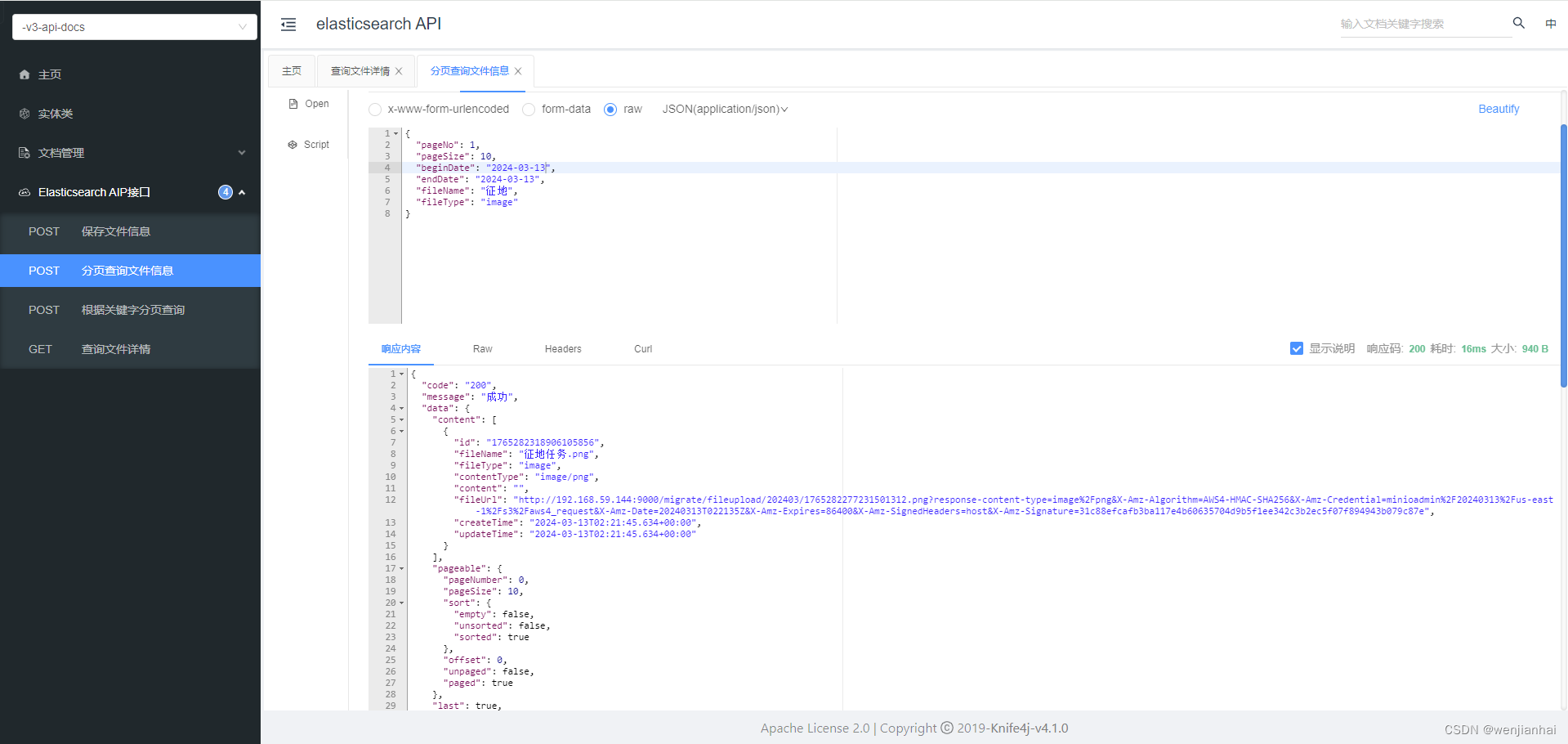1568x744 pixels.
Task: Click the vertical page scrollbar
Action: click(x=1564, y=256)
